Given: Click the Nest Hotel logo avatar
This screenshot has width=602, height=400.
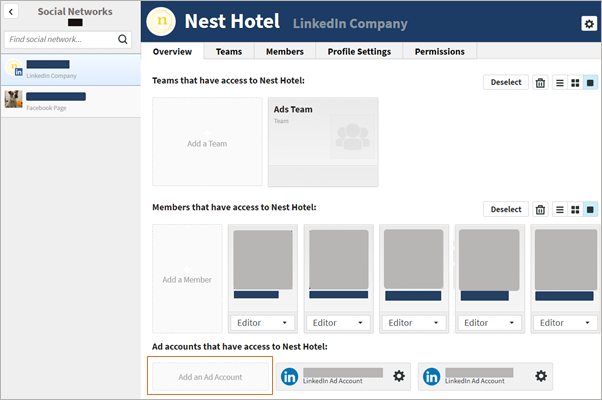Looking at the screenshot, I should tap(161, 21).
